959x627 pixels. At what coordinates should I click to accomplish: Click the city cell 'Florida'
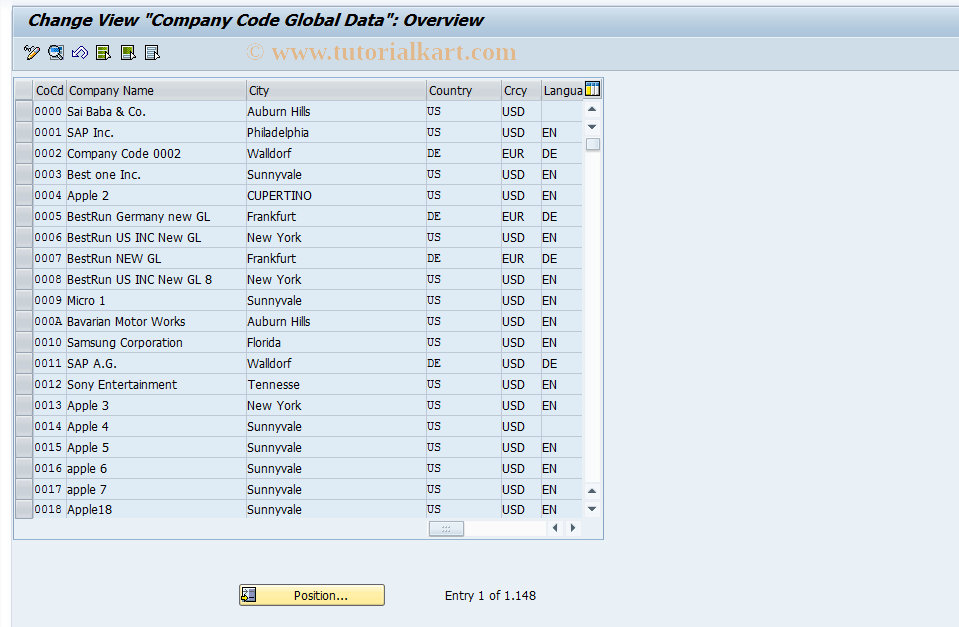264,343
